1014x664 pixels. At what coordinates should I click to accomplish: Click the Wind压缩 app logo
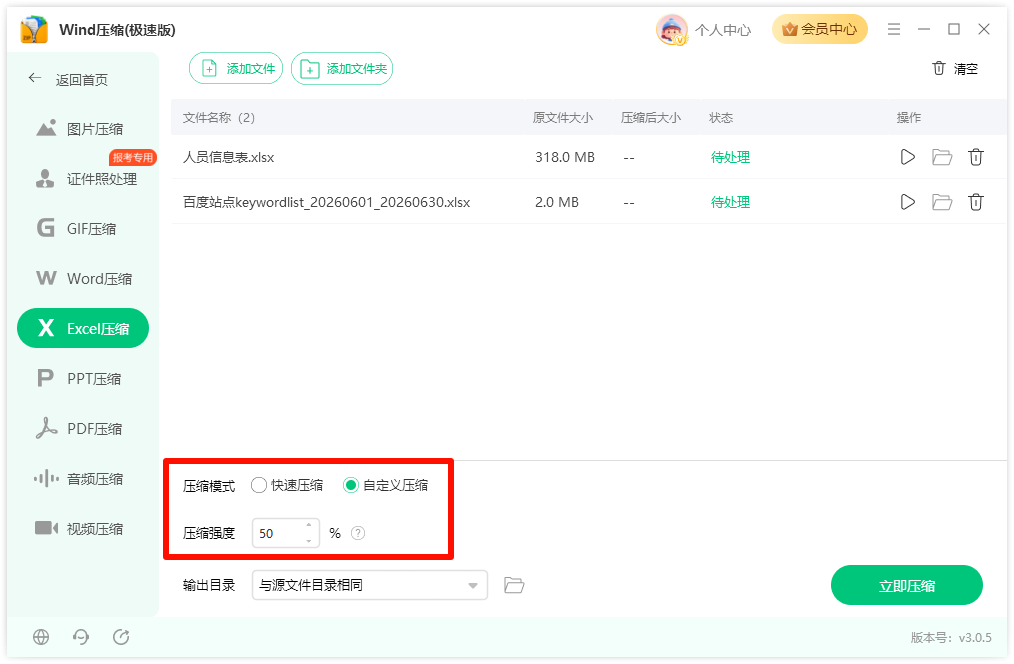[34, 30]
